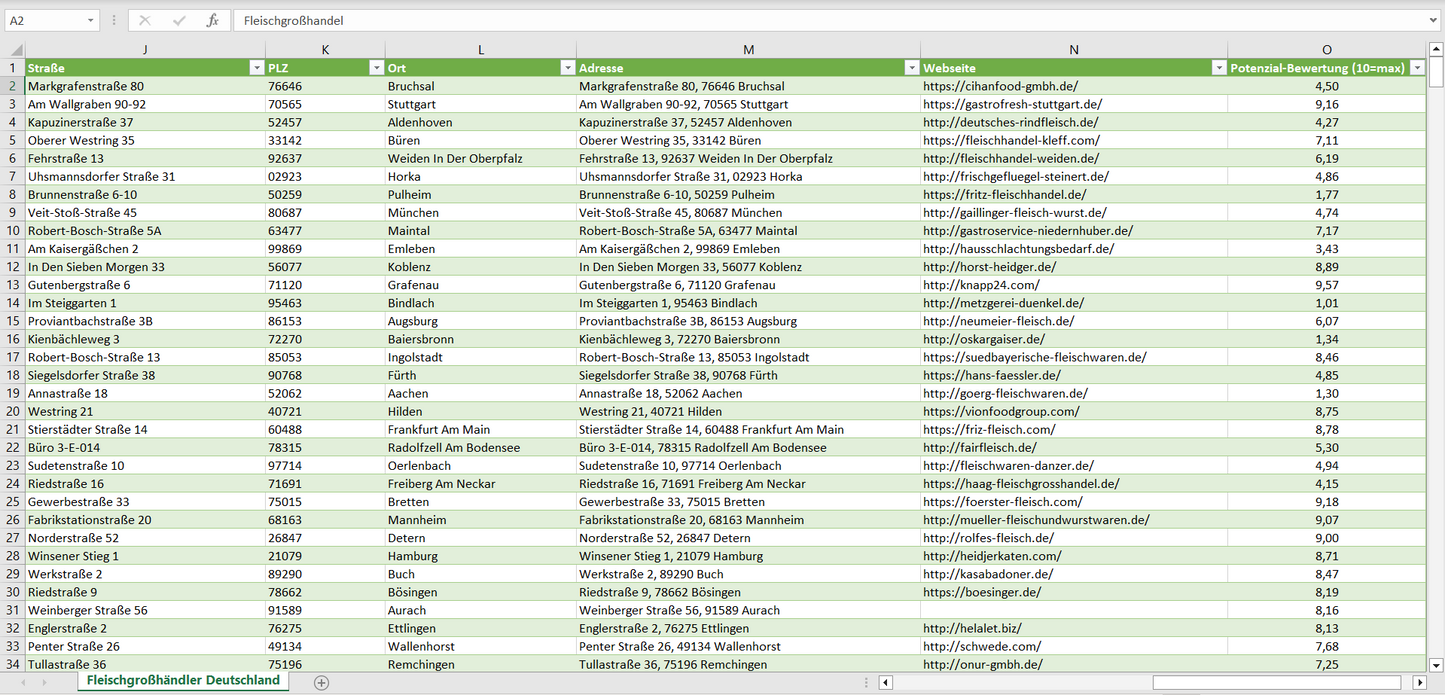Open the PLZ column filter dropdown

(x=376, y=68)
